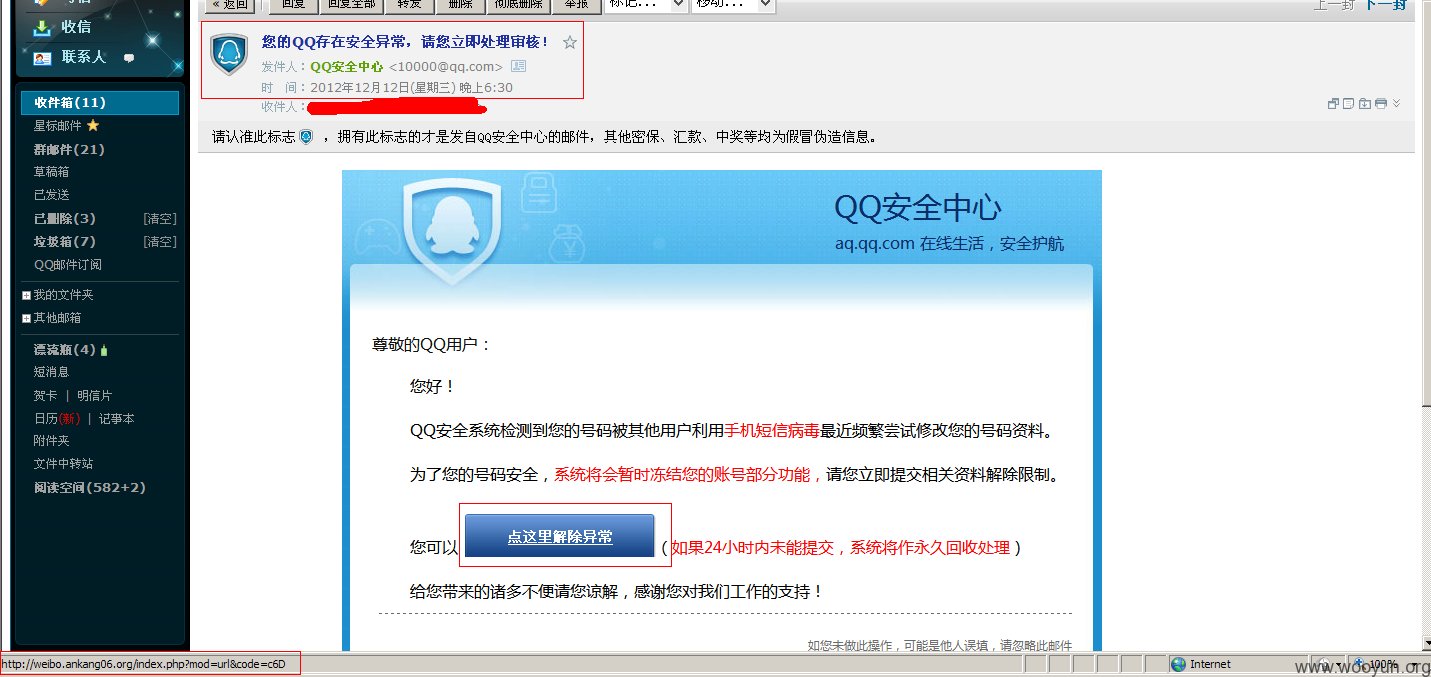Open 明信片 postcards link
This screenshot has width=1431, height=677.
click(x=95, y=396)
